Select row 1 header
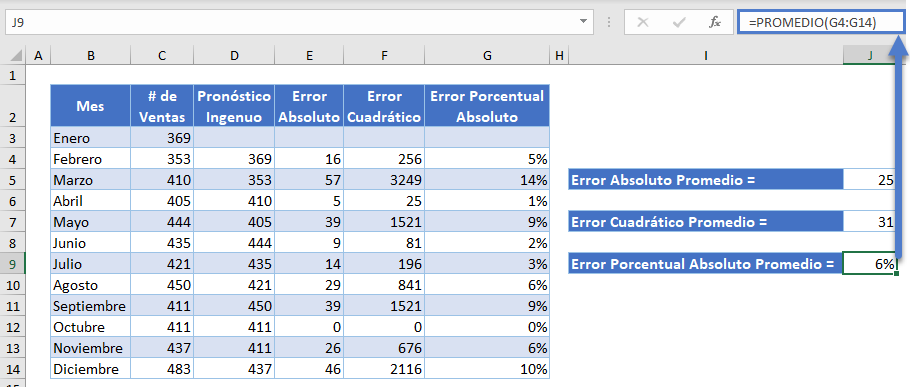The image size is (910, 387). (14, 75)
